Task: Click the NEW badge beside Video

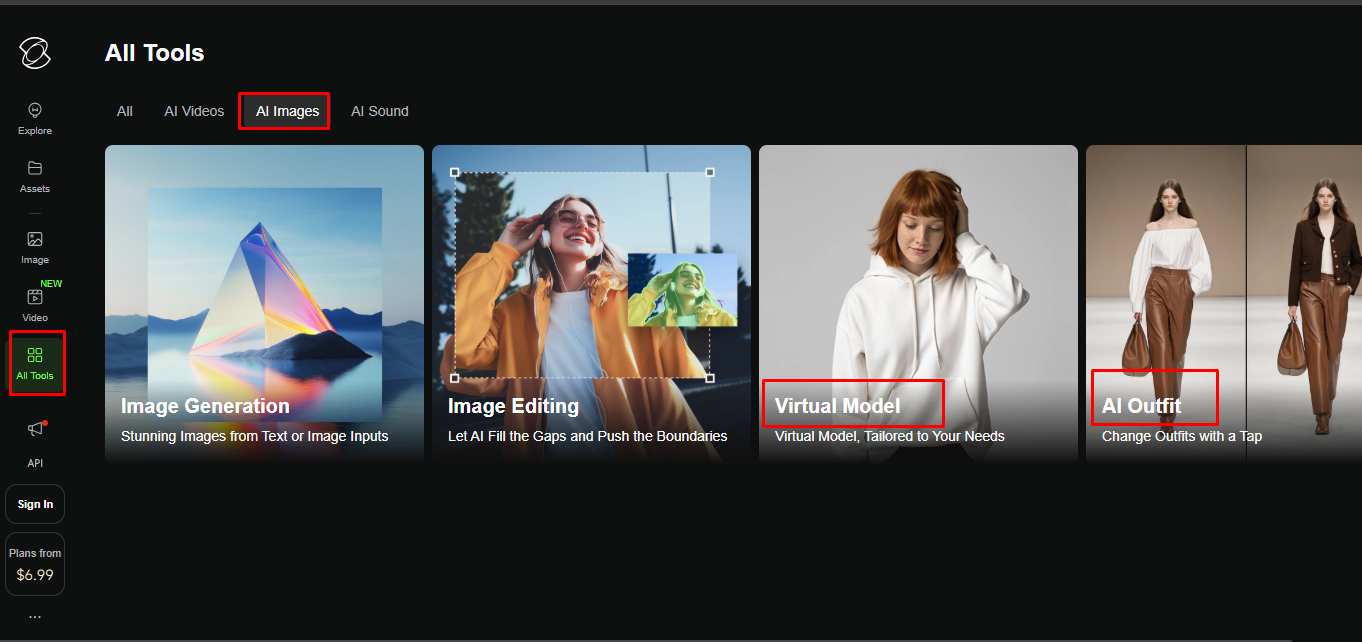Action: coord(52,283)
